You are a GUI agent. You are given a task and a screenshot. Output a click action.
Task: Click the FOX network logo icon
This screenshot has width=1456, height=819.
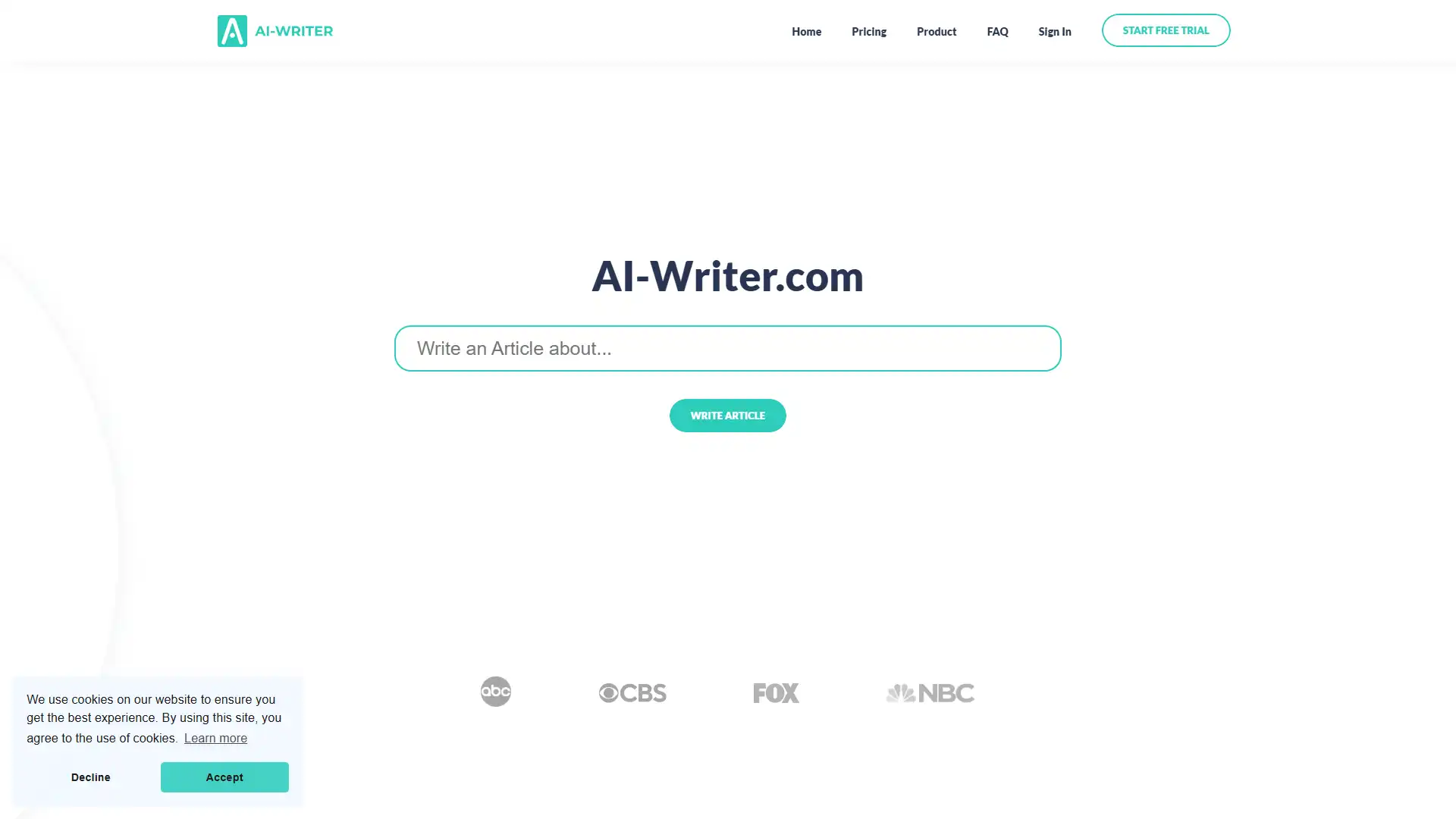pos(776,692)
